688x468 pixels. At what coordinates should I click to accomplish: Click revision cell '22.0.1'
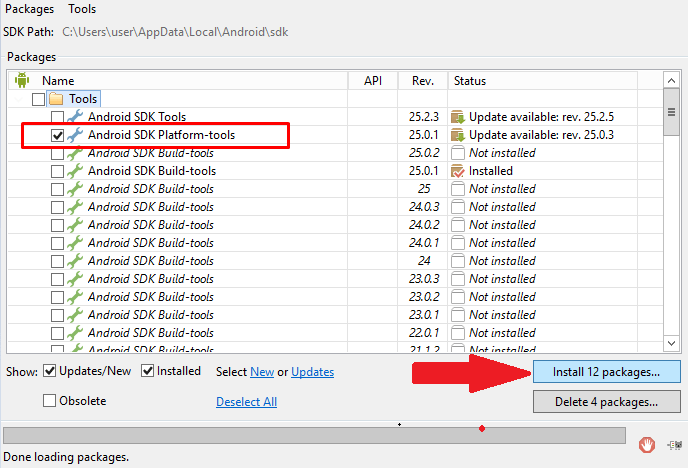423,332
